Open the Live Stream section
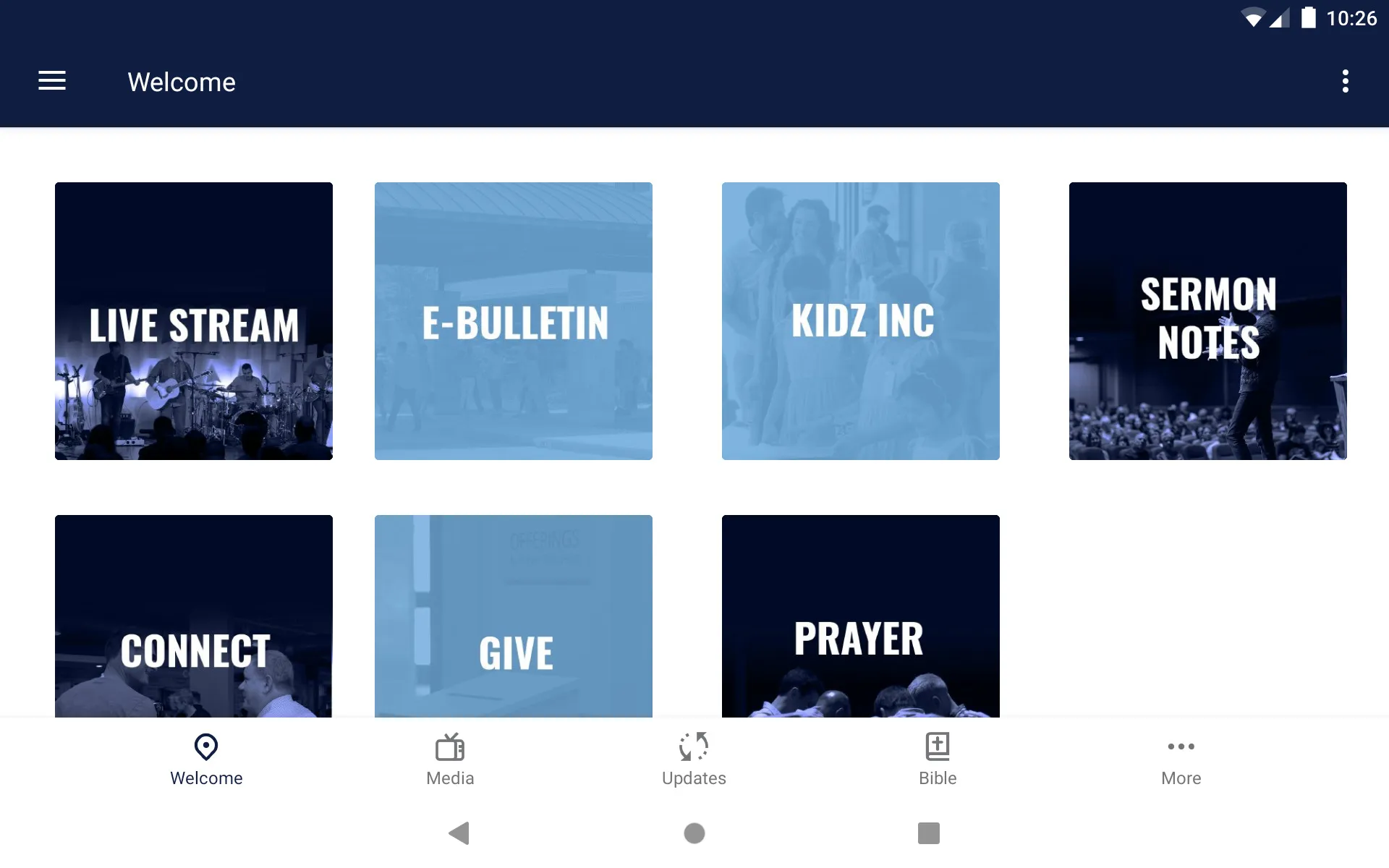 194,321
